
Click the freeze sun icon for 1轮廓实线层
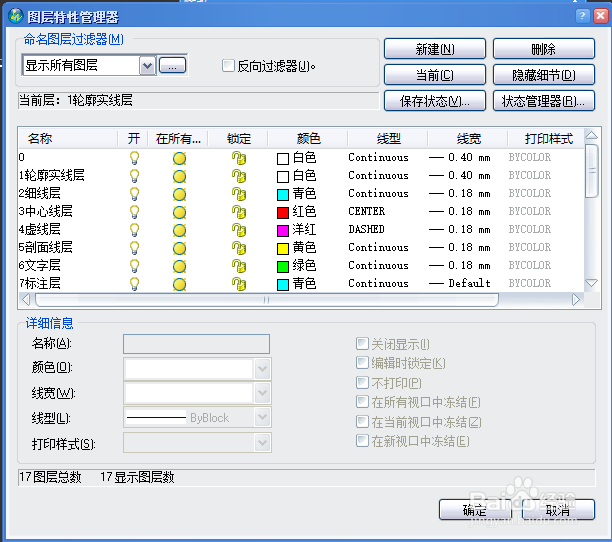click(180, 176)
